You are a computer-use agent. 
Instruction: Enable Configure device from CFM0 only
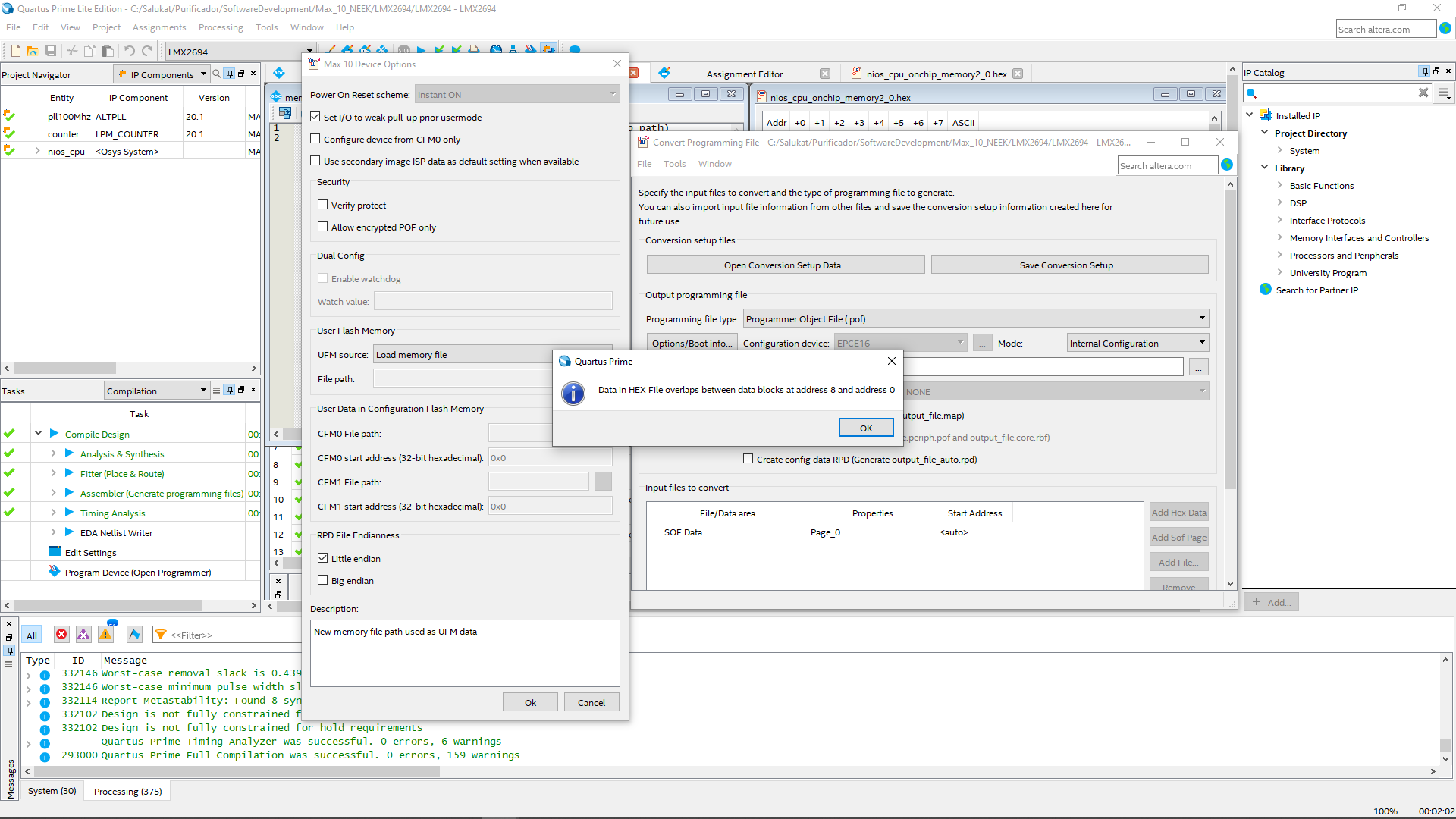coord(315,140)
